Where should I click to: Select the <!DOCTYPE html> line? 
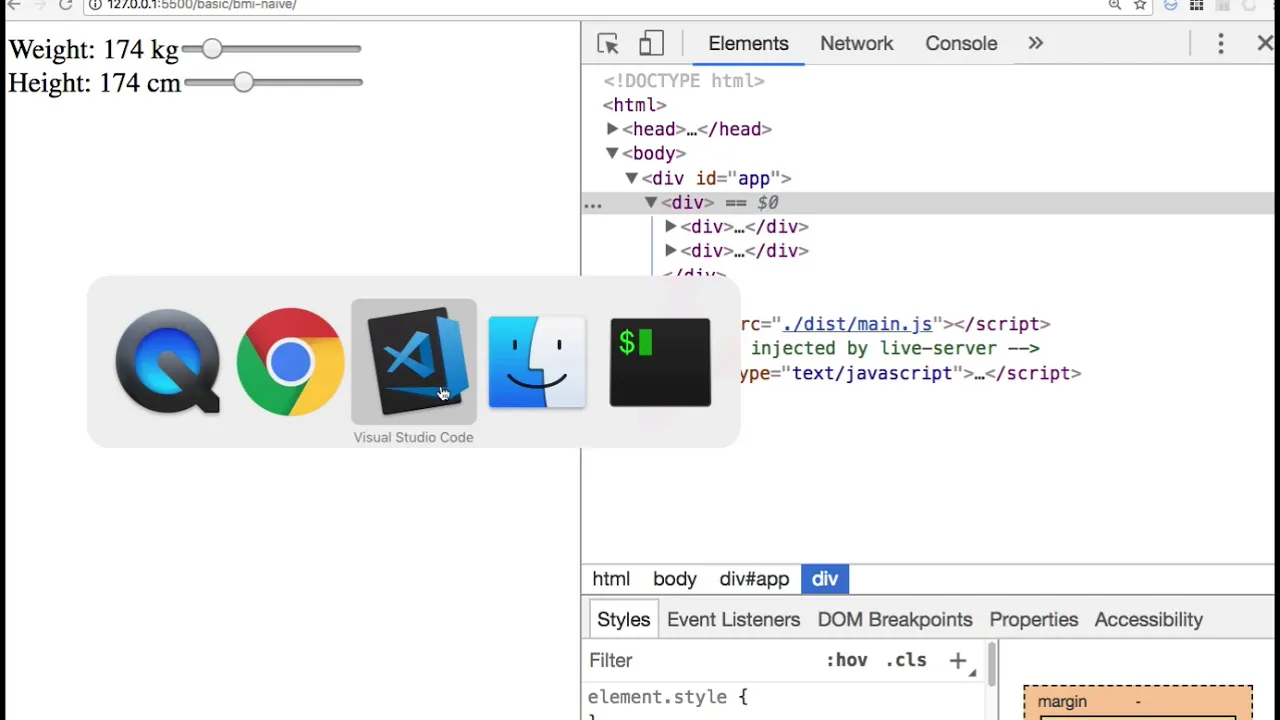(684, 81)
